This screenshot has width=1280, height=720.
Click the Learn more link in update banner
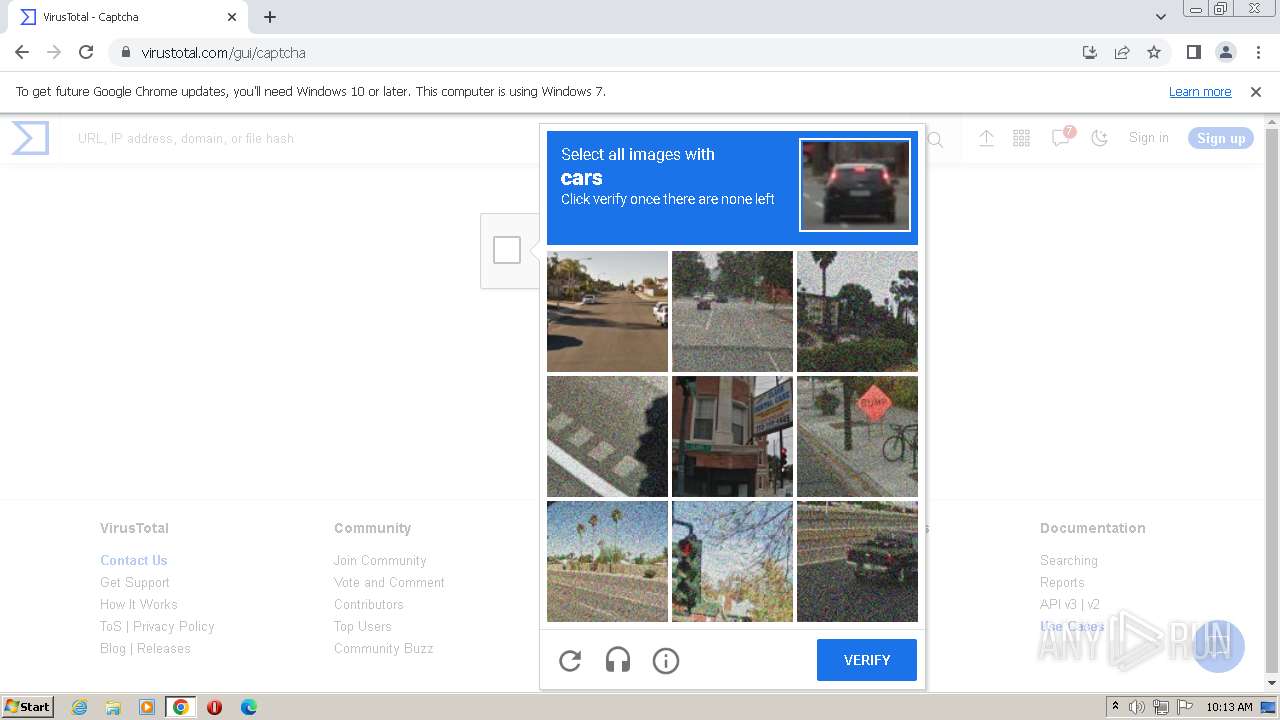[x=1200, y=91]
